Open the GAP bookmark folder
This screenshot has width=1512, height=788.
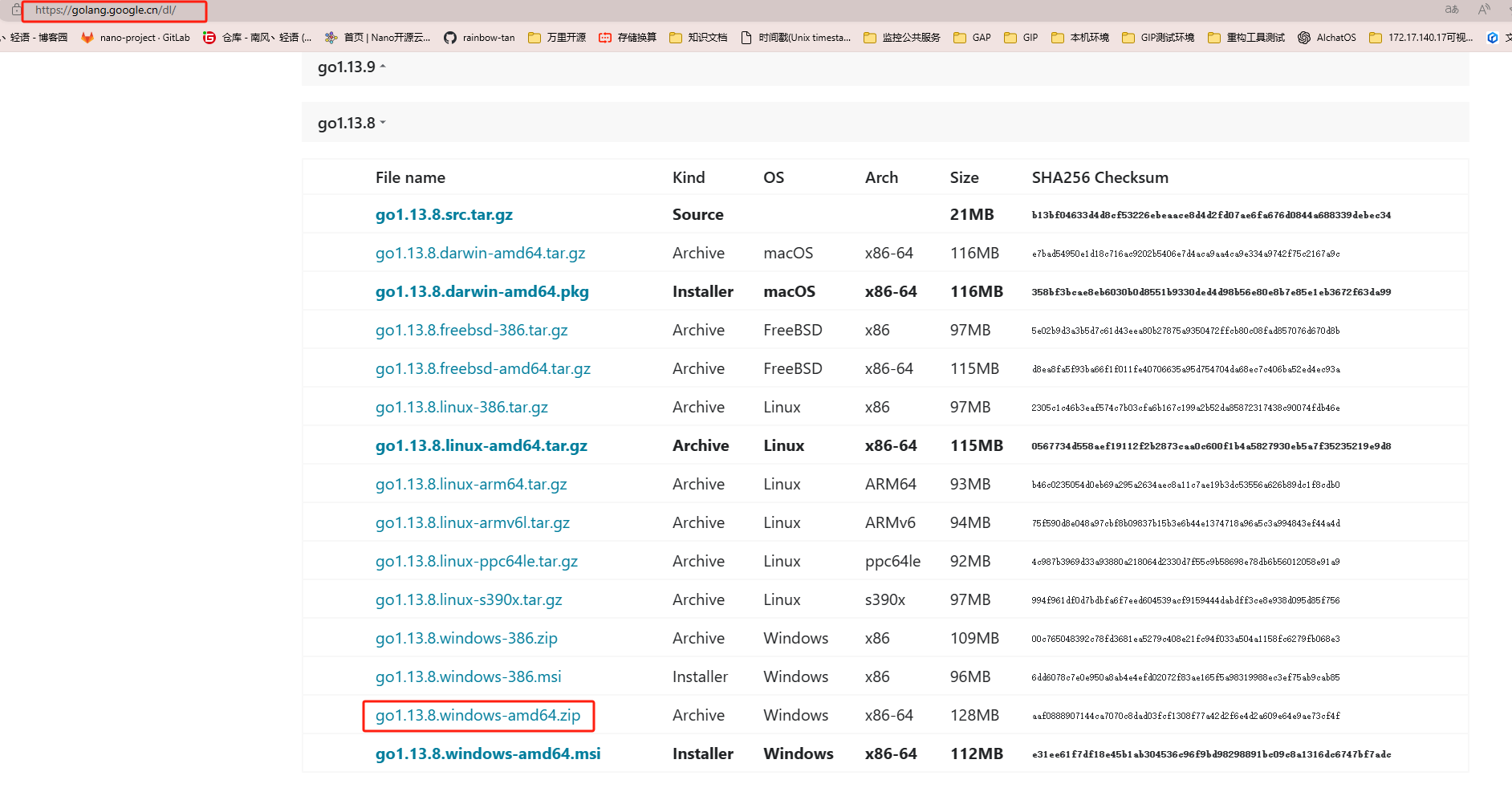972,38
